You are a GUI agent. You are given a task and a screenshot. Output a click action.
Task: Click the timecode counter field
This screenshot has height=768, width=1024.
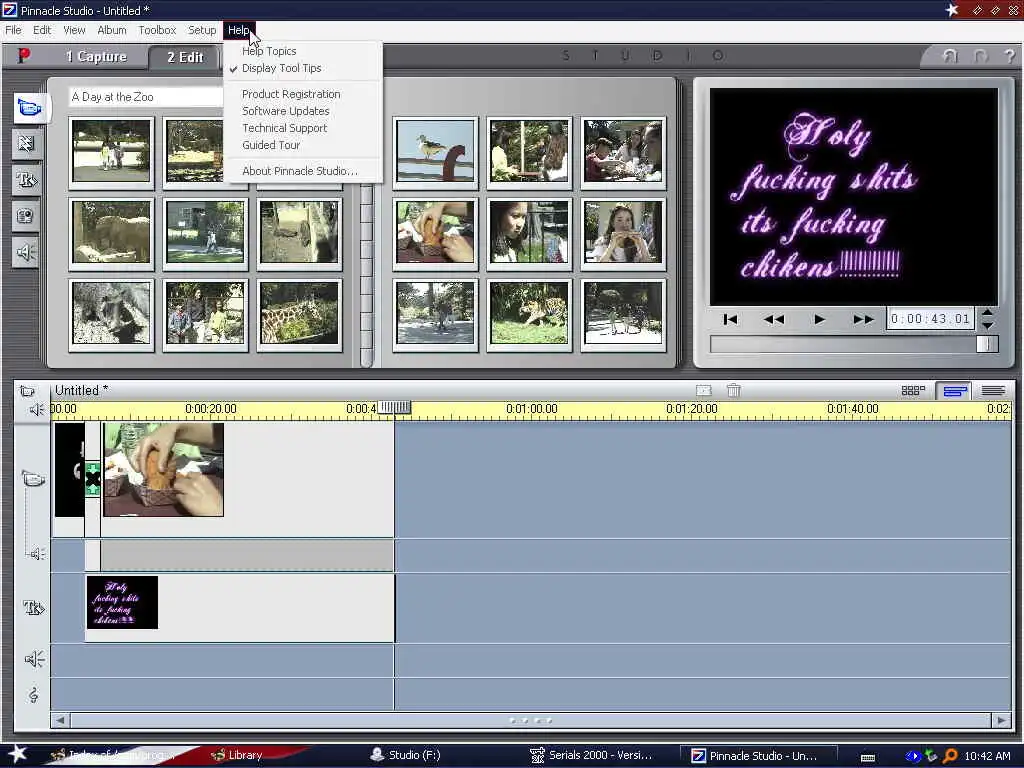[930, 319]
